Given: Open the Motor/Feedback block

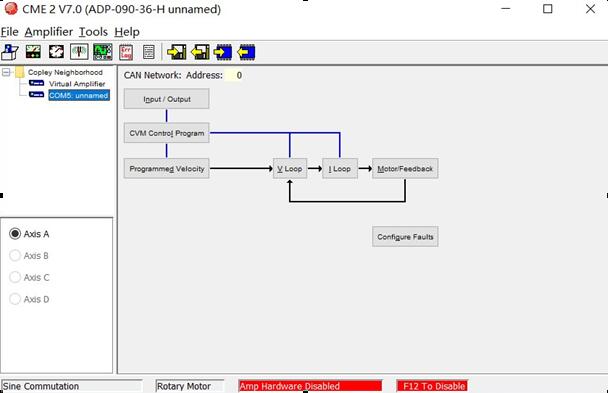Looking at the screenshot, I should pyautogui.click(x=405, y=169).
